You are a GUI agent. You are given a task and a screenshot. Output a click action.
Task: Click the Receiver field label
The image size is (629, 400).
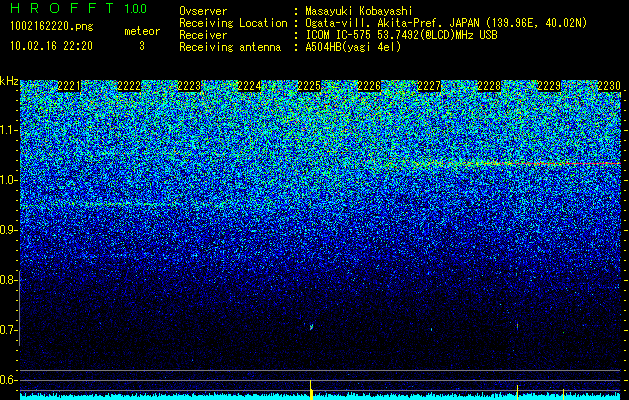pyautogui.click(x=203, y=35)
